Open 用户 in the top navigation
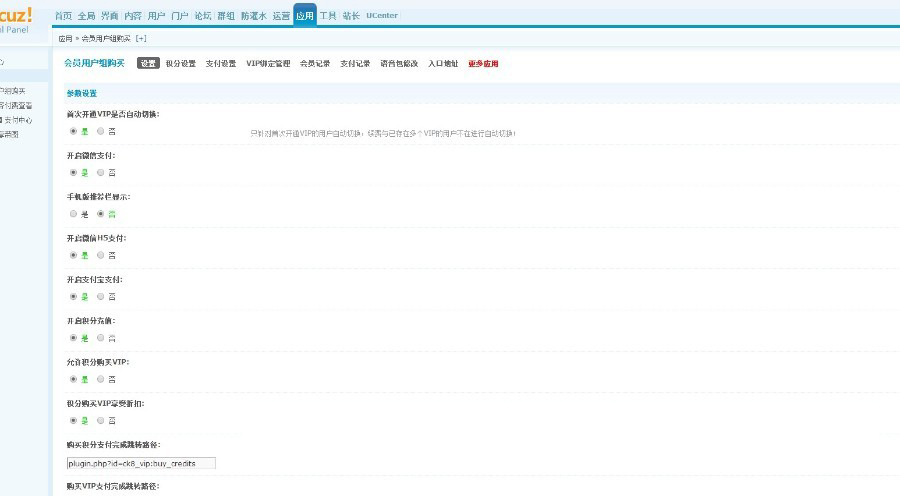Screen dimensions: 900x496 pyautogui.click(x=156, y=16)
